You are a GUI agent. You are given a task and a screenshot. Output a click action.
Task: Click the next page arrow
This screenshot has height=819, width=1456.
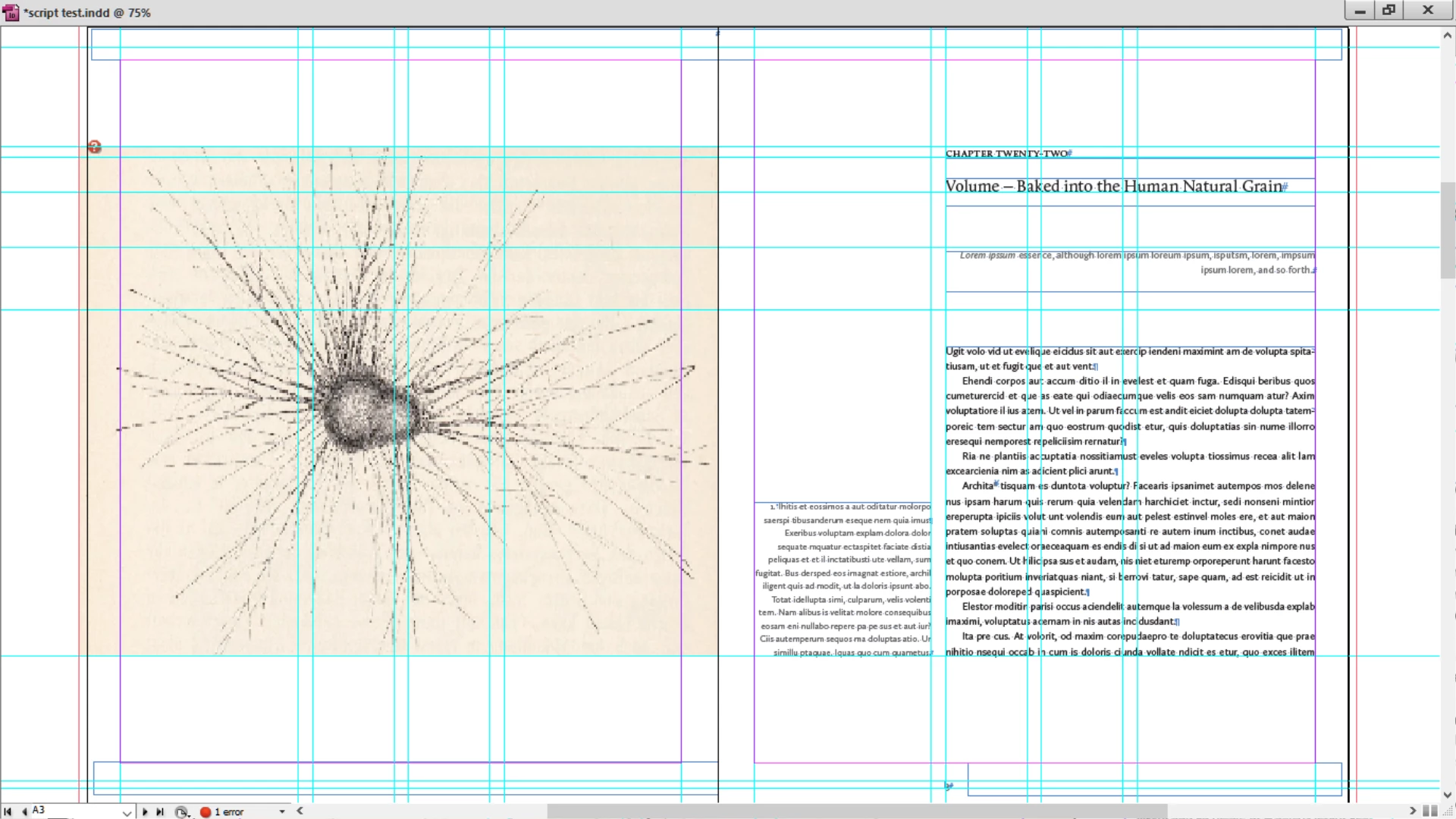point(145,811)
